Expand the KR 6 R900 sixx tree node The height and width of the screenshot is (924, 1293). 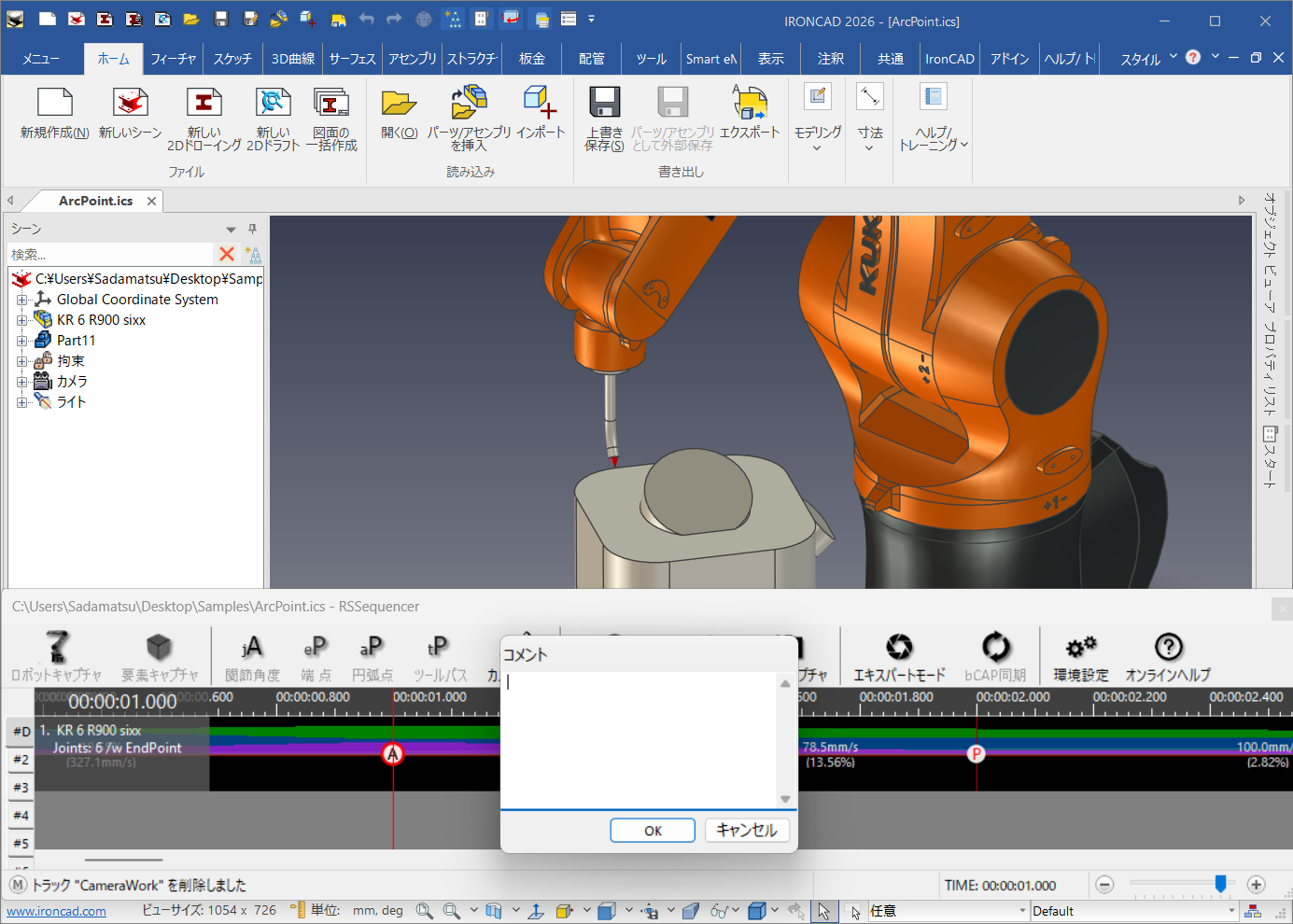click(21, 320)
